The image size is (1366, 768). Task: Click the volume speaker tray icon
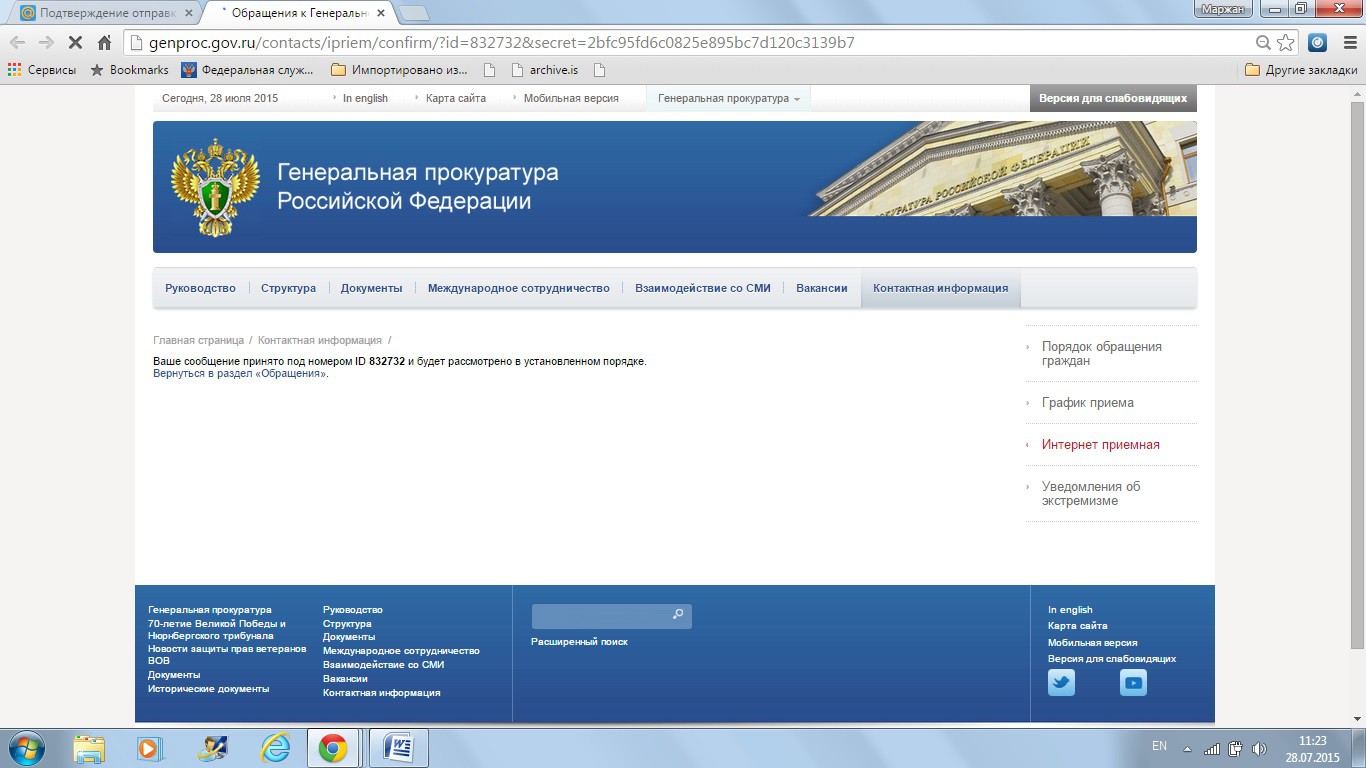click(1259, 748)
